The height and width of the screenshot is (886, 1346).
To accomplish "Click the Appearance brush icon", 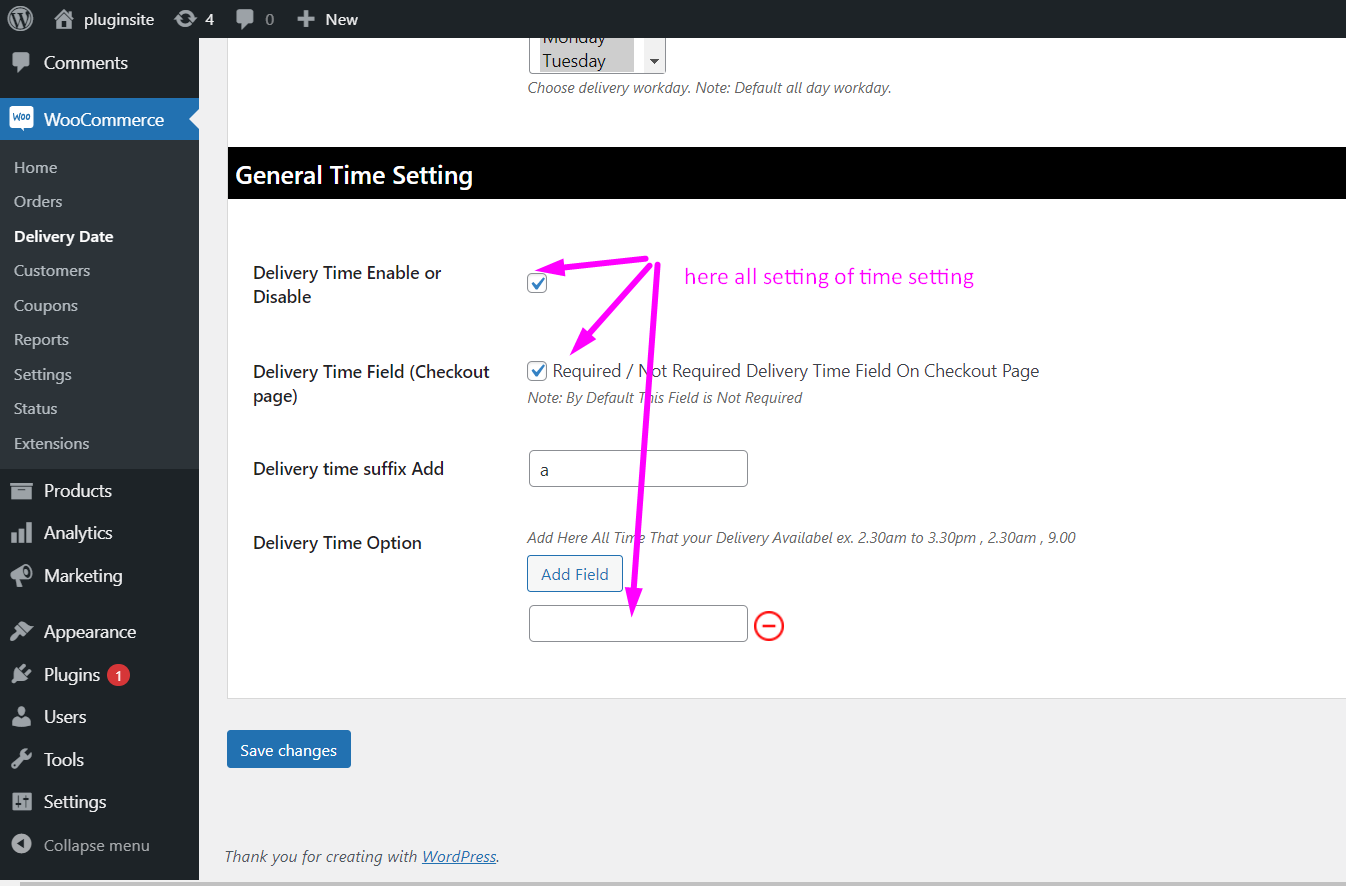I will (21, 632).
